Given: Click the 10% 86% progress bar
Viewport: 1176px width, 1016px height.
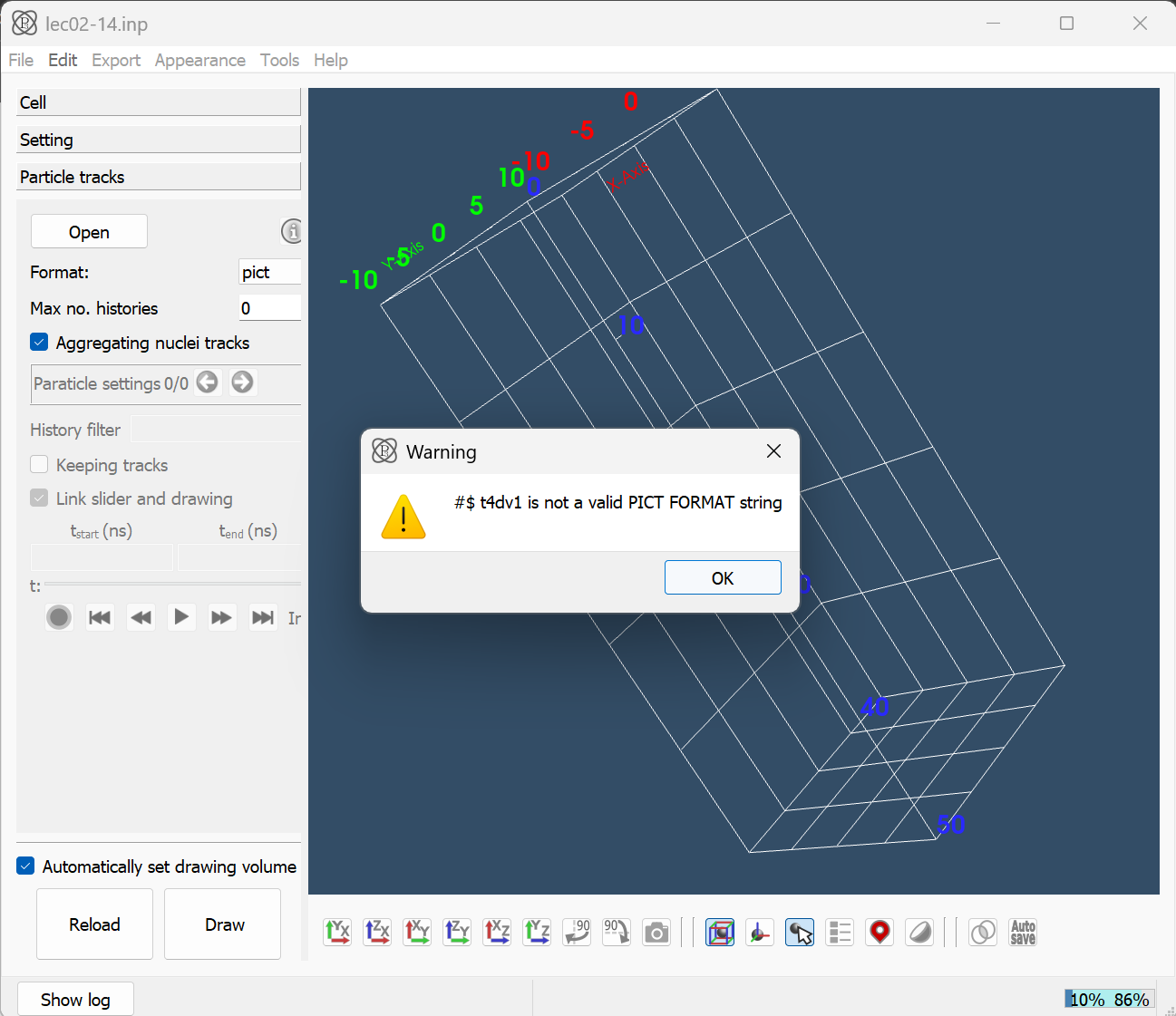Looking at the screenshot, I should (1110, 999).
